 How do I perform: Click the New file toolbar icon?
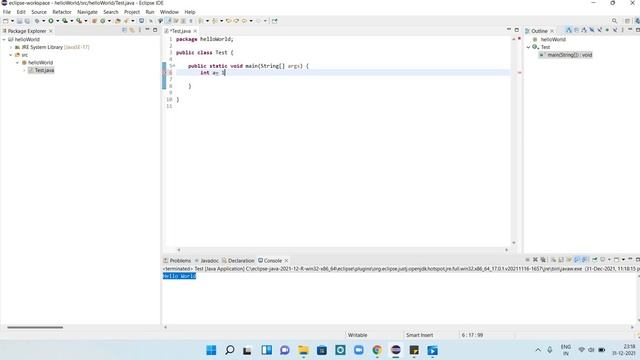(5, 21)
